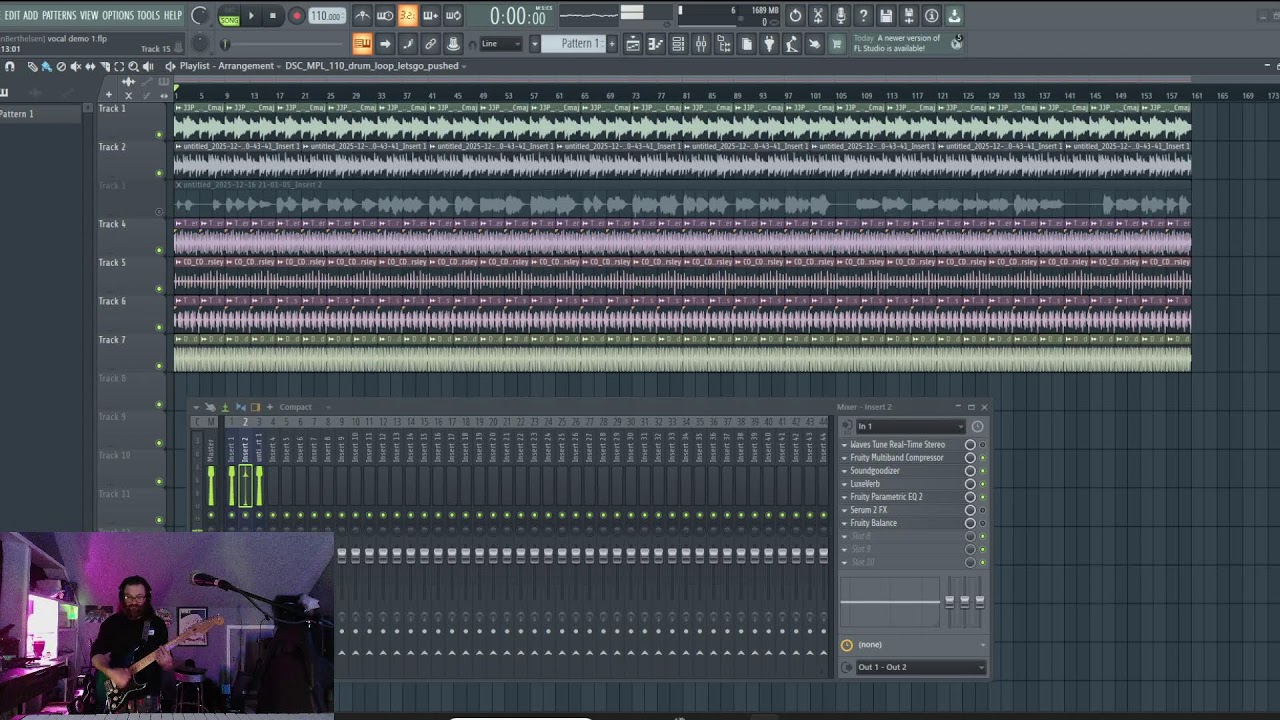
Task: Select the playlist mute tool
Action: [x=75, y=66]
